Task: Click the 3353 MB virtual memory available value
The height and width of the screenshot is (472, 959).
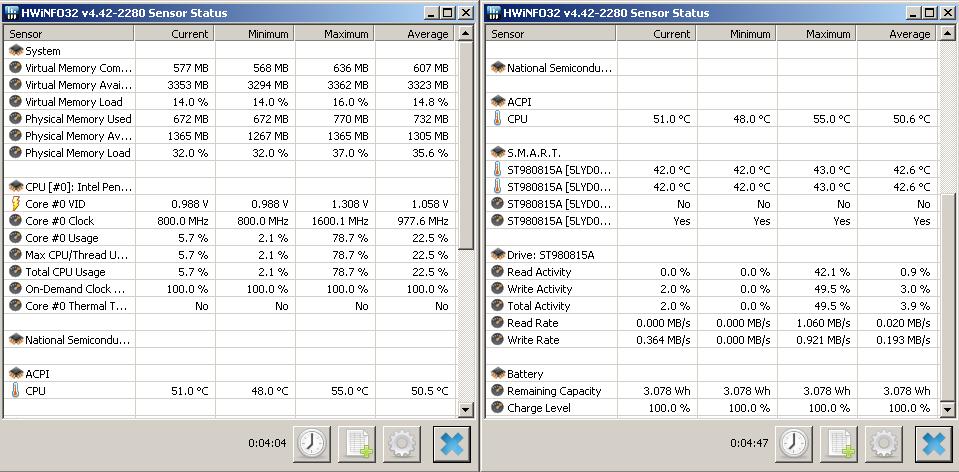Action: (188, 85)
